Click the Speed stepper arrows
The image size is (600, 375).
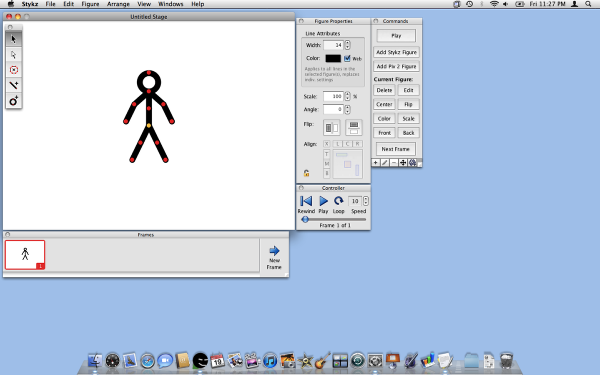[x=366, y=201]
